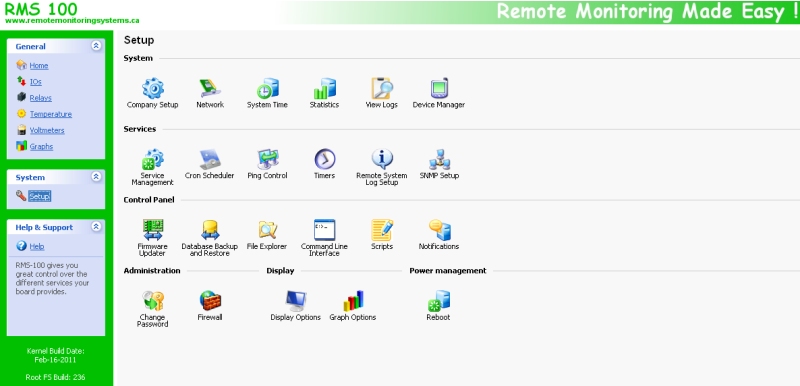800x386 pixels.
Task: Click the Setup wrench icon in sidebar
Action: [x=21, y=195]
